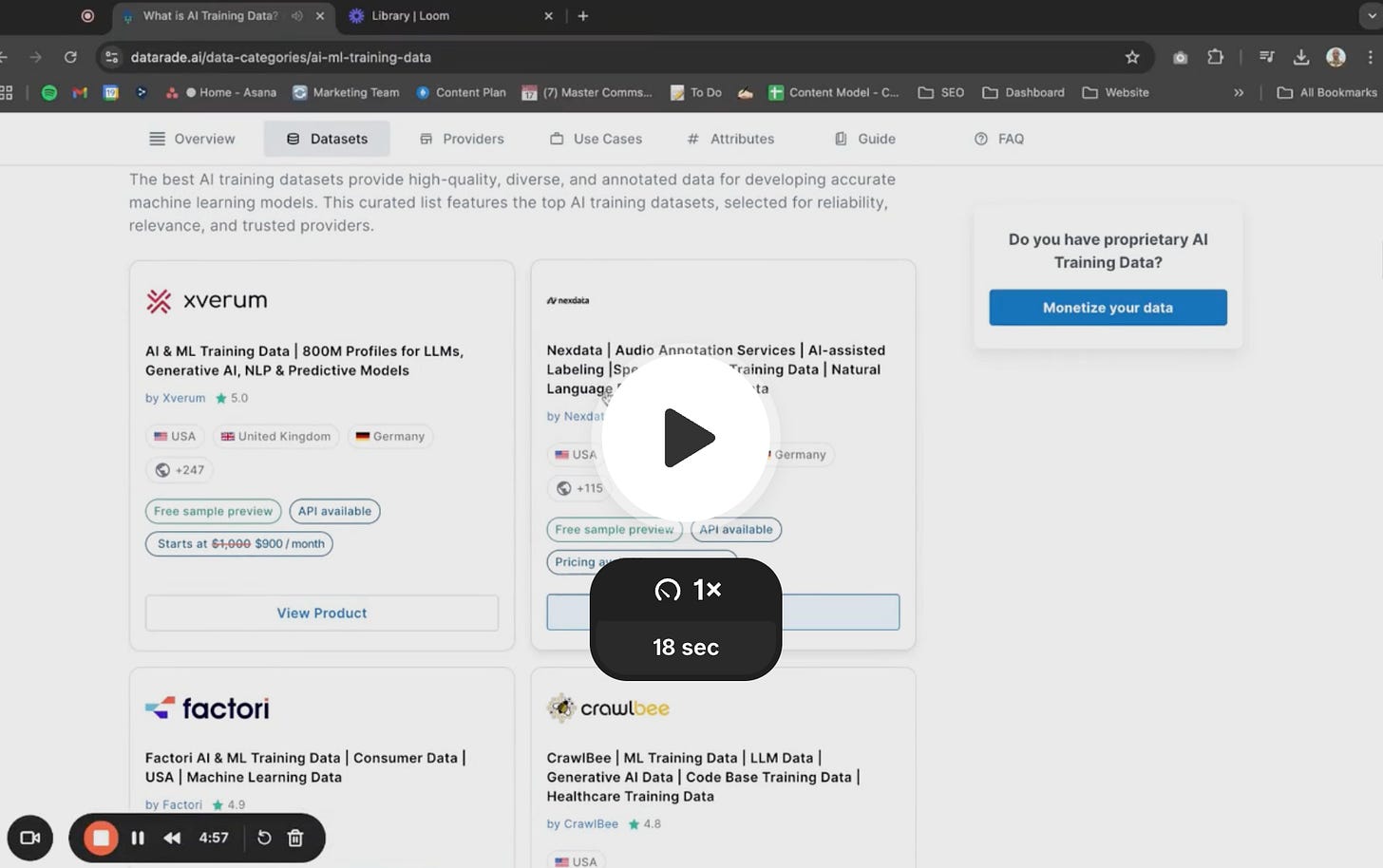Click the factori logo
This screenshot has width=1383, height=868.
tap(207, 708)
